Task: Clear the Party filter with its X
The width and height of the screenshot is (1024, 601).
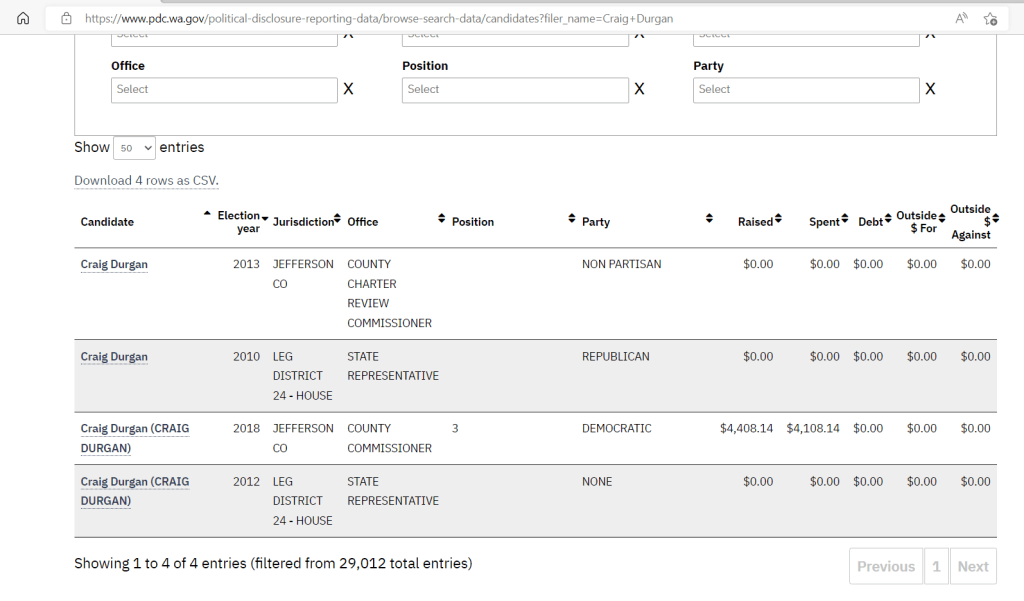Action: point(930,89)
